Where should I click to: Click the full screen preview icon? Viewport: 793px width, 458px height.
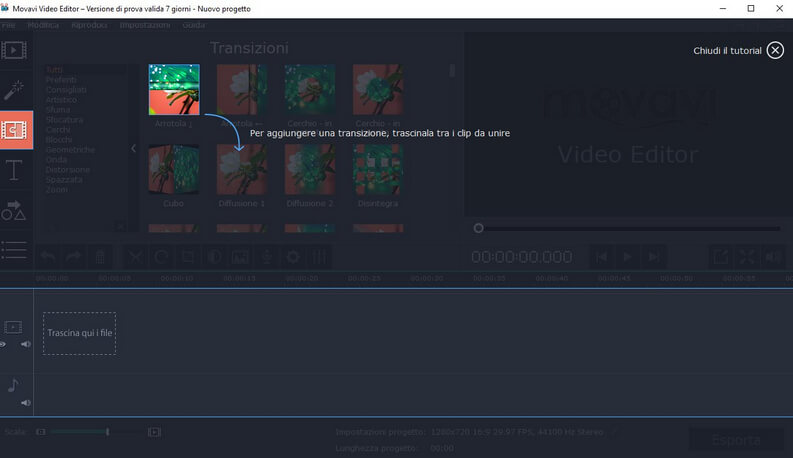tap(747, 257)
